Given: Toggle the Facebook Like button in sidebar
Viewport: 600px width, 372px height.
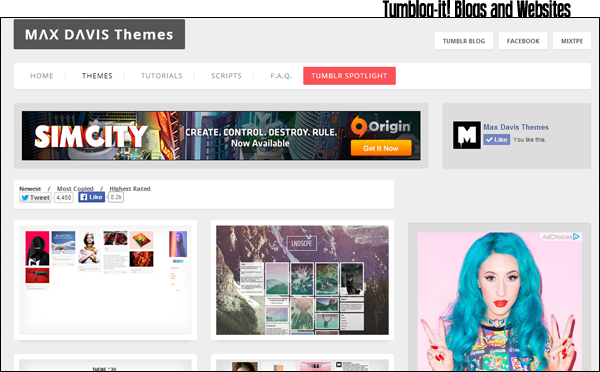Looking at the screenshot, I should (x=497, y=140).
